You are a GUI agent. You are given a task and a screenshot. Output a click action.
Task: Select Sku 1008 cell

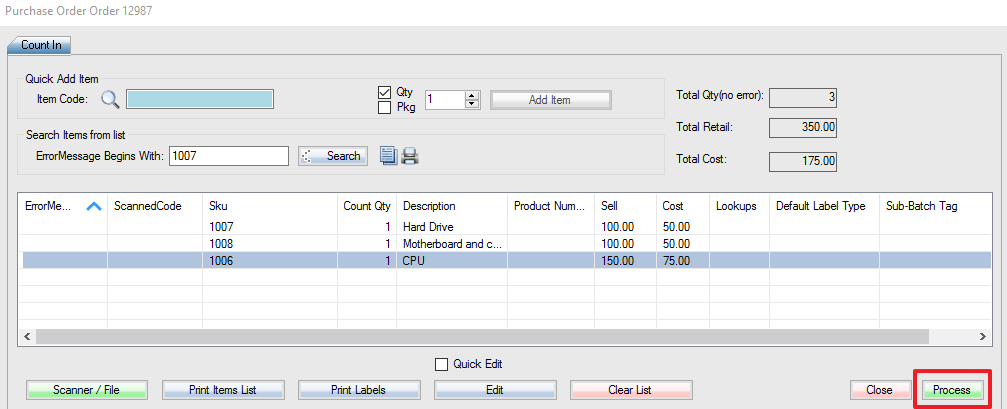tap(270, 244)
